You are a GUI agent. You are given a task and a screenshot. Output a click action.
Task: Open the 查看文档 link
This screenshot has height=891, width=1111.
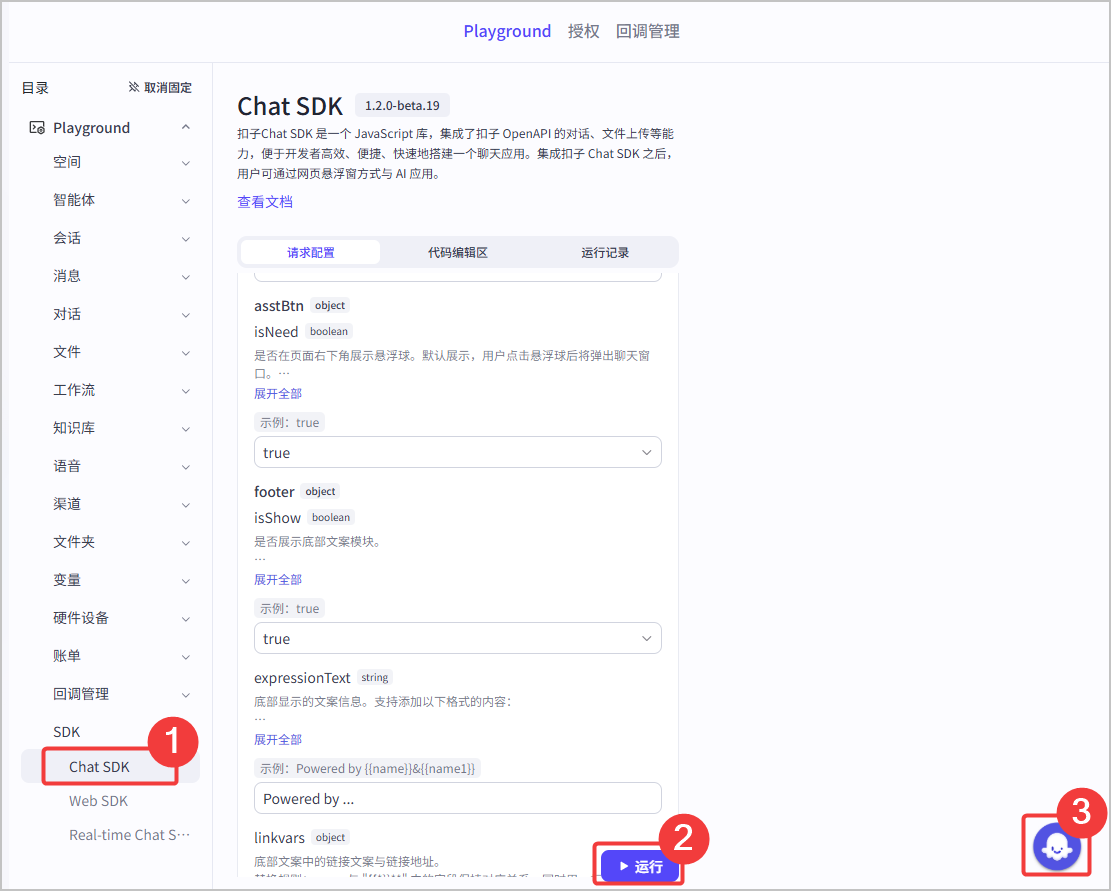coord(265,202)
